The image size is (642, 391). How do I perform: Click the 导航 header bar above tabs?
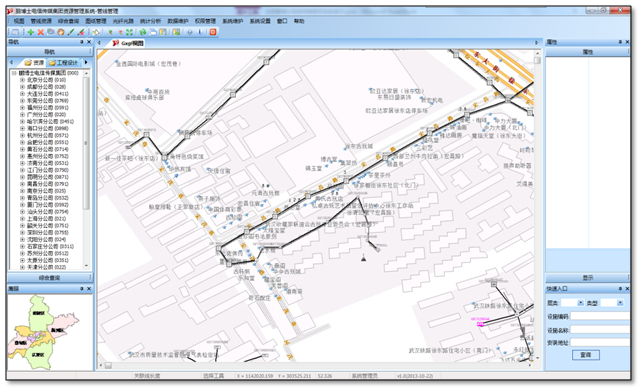[x=50, y=52]
